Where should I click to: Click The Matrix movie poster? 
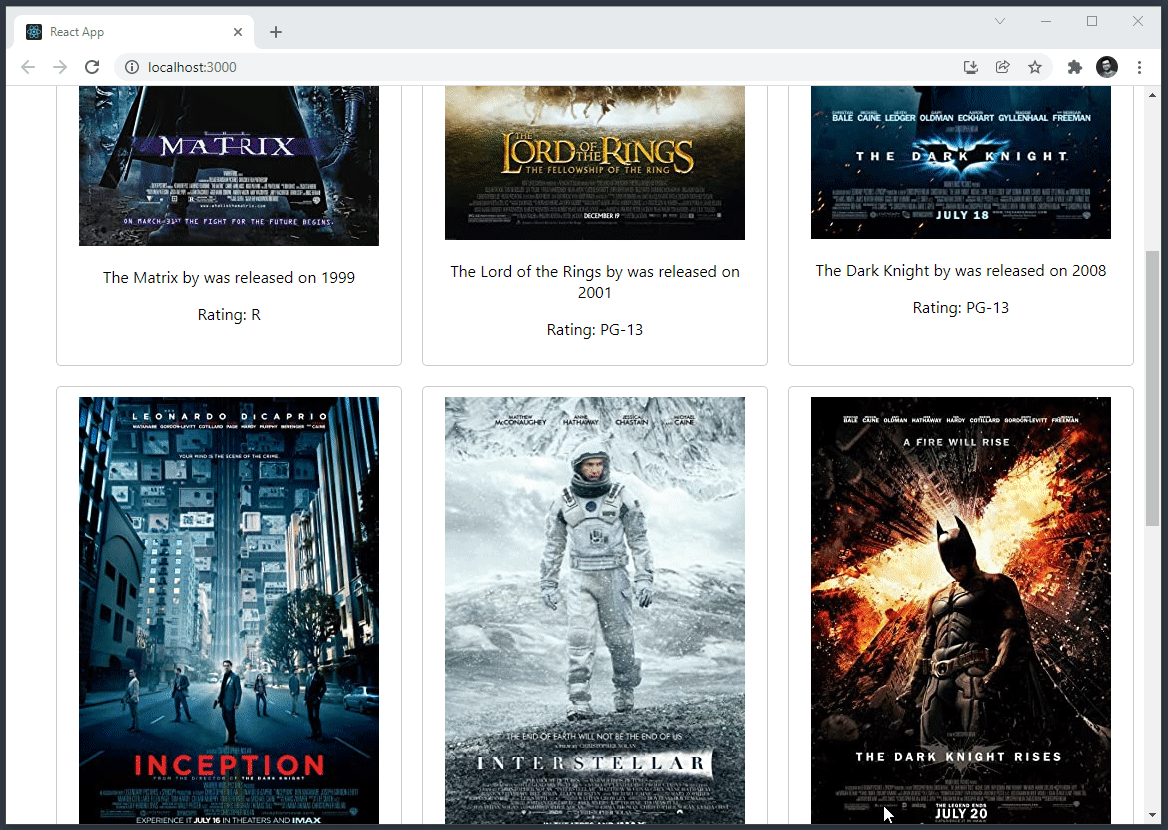coord(229,165)
